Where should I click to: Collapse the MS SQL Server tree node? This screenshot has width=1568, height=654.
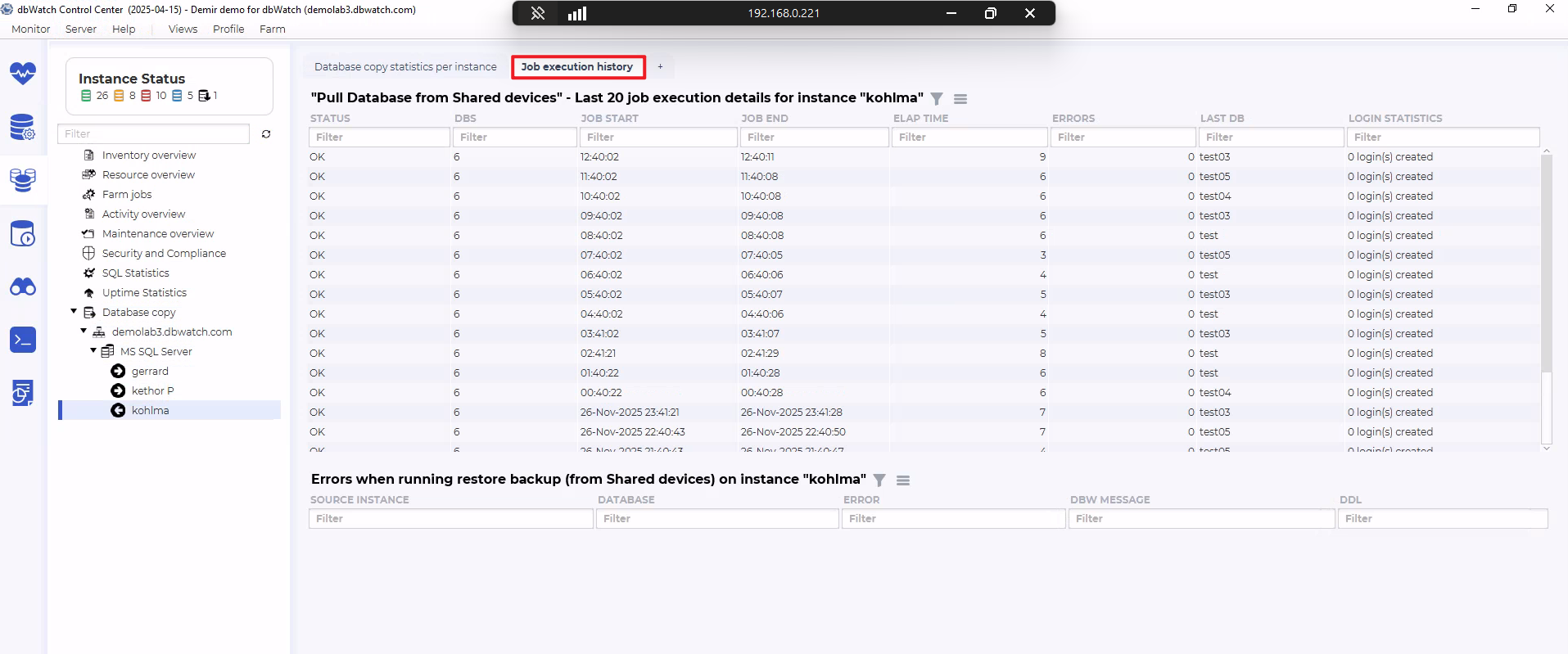point(93,351)
